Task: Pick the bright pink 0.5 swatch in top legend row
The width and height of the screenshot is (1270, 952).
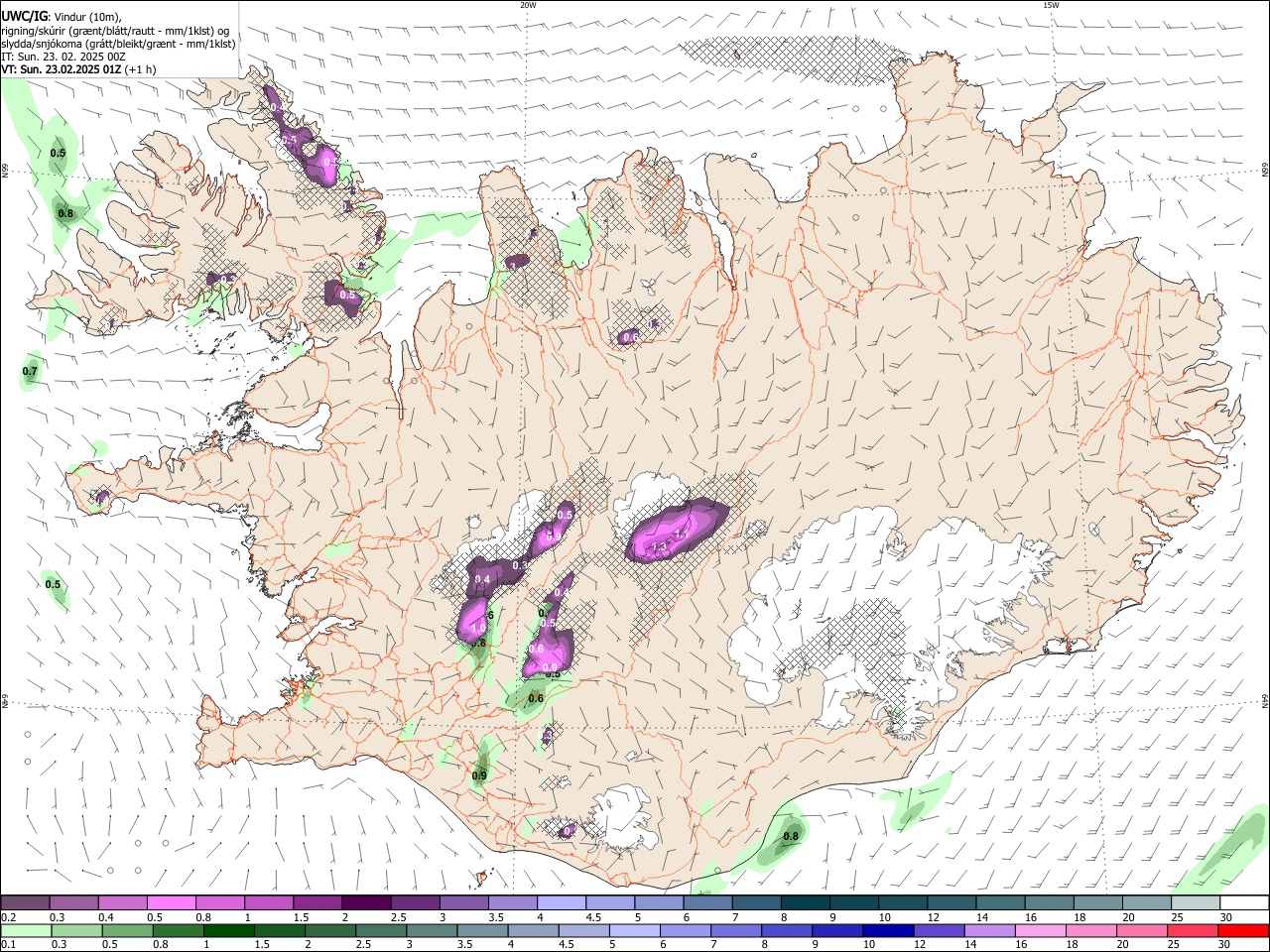Action: (x=171, y=902)
